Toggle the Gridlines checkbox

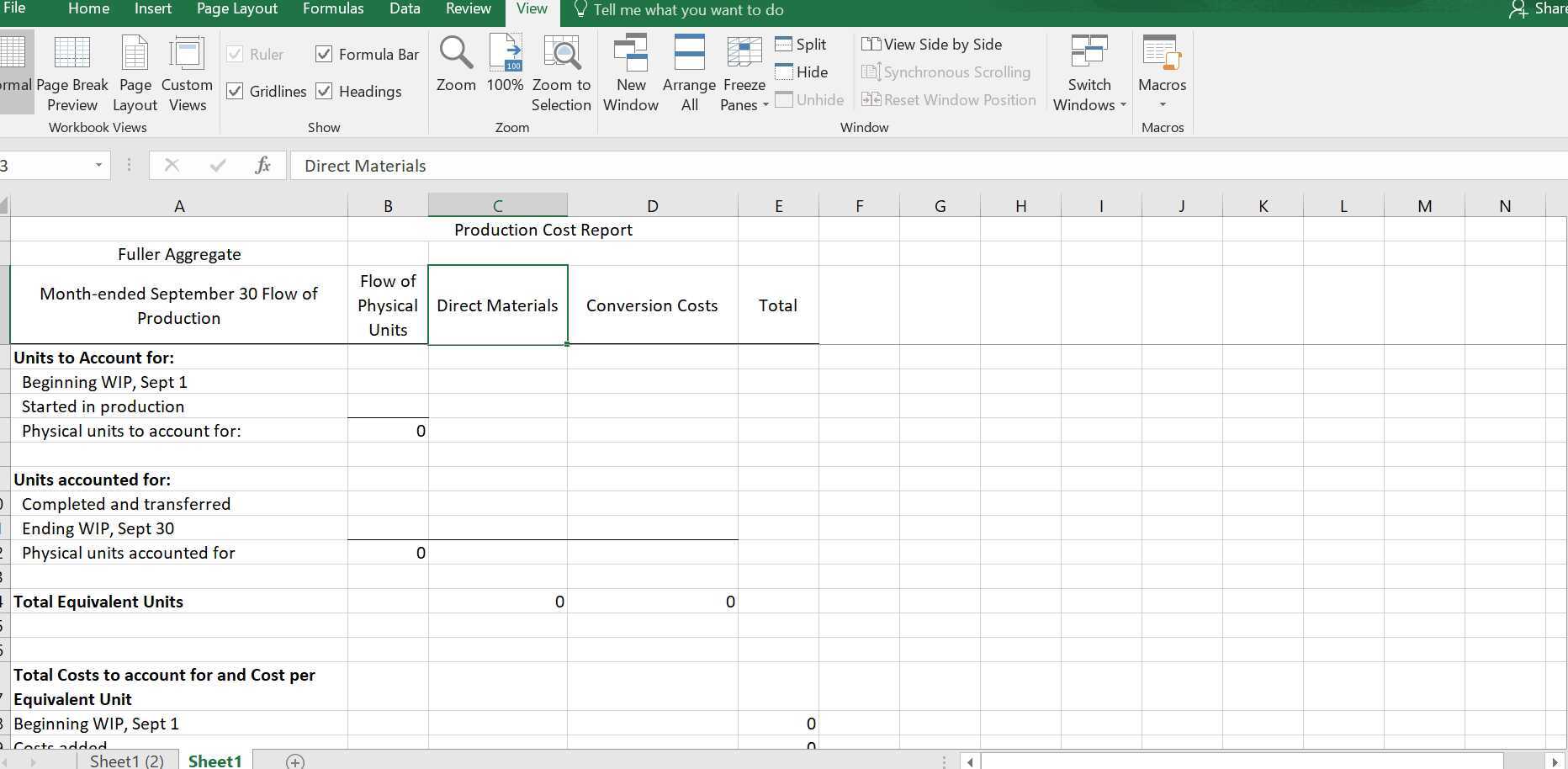(236, 91)
